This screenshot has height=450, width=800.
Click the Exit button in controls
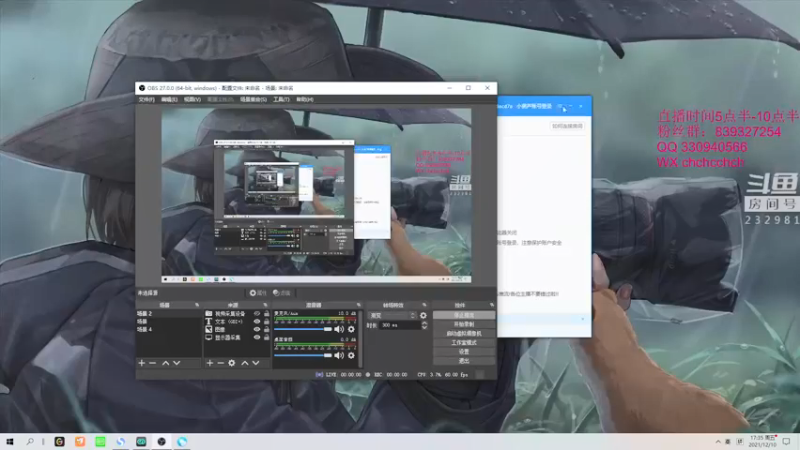coord(464,361)
